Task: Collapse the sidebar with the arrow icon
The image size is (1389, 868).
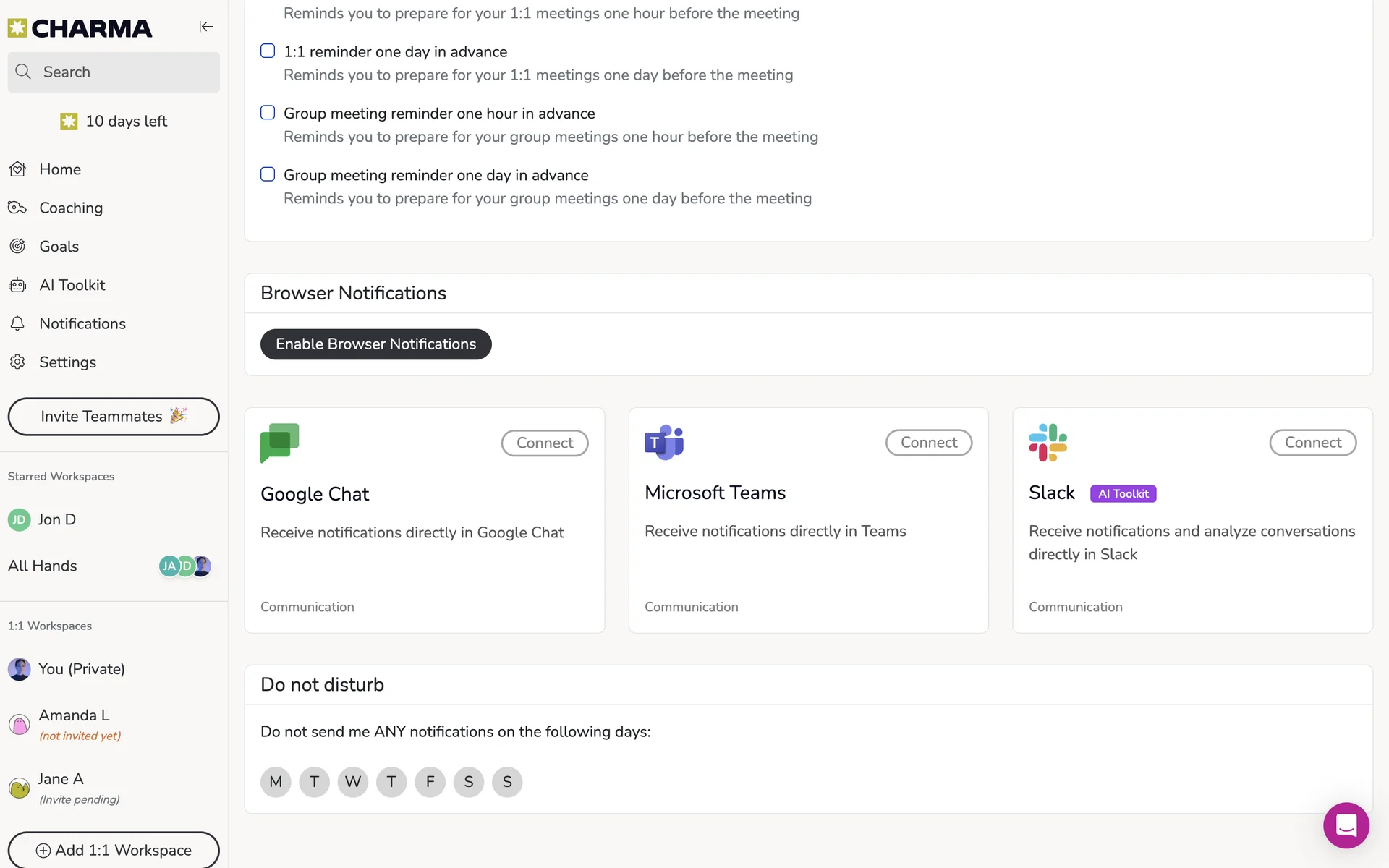Action: coord(206,27)
